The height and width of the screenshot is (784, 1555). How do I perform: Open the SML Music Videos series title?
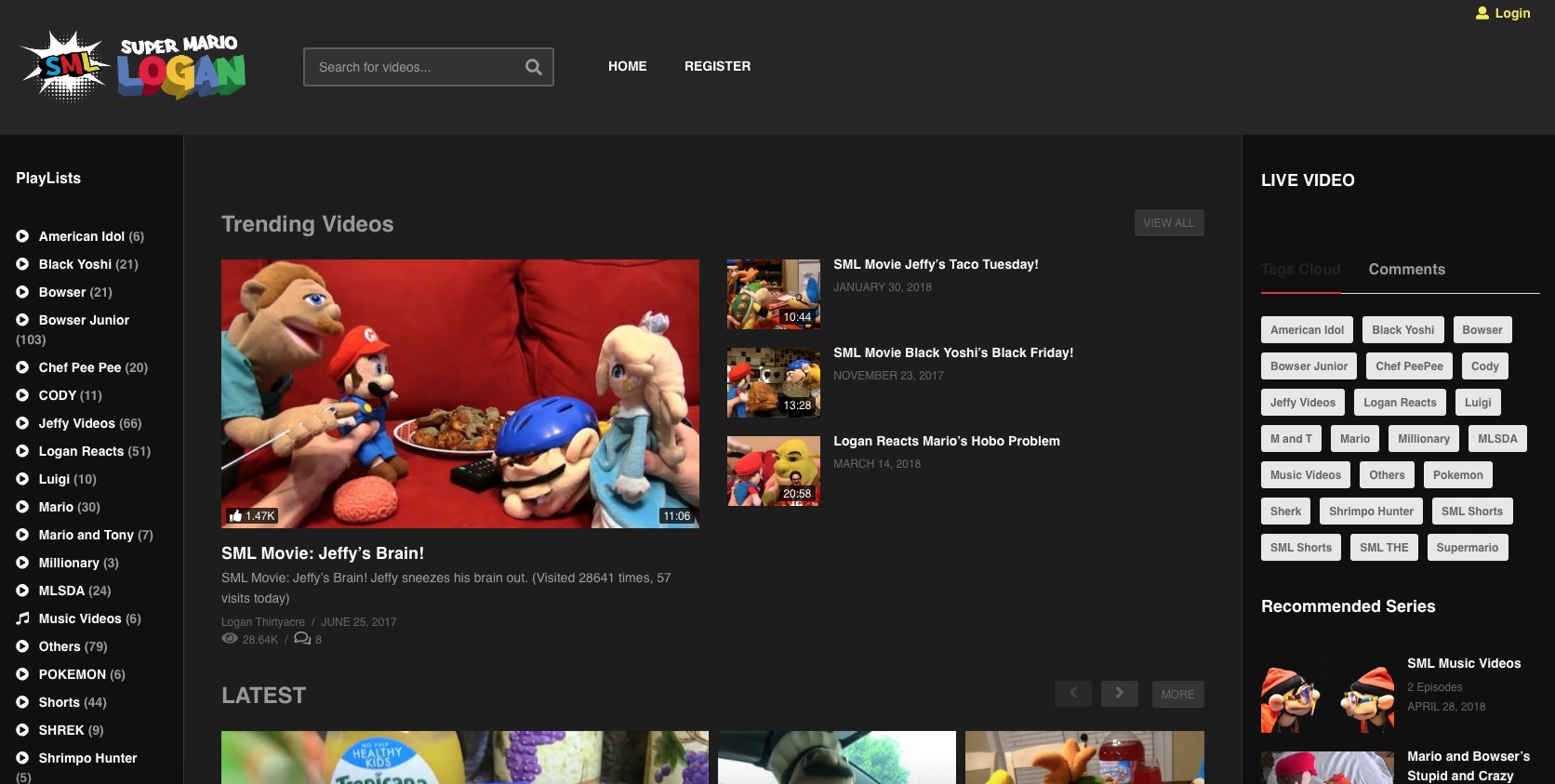1464,663
